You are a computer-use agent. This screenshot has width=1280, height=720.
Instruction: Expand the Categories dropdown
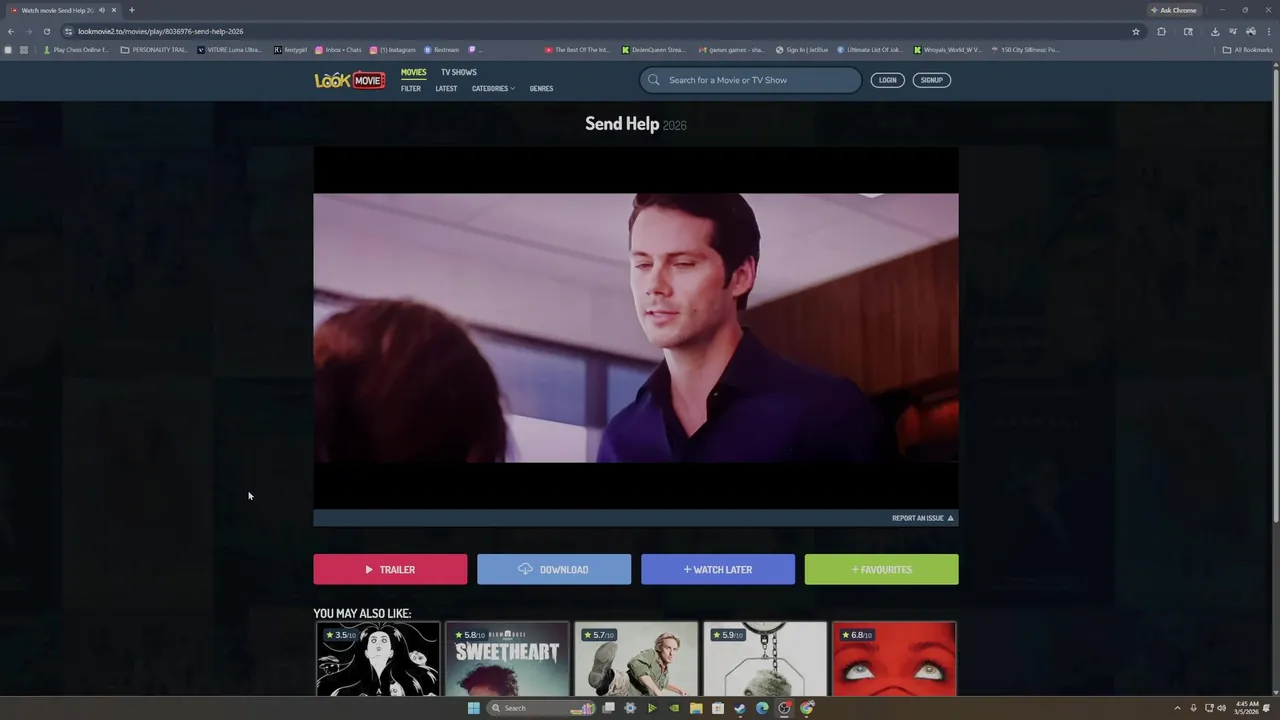click(493, 88)
